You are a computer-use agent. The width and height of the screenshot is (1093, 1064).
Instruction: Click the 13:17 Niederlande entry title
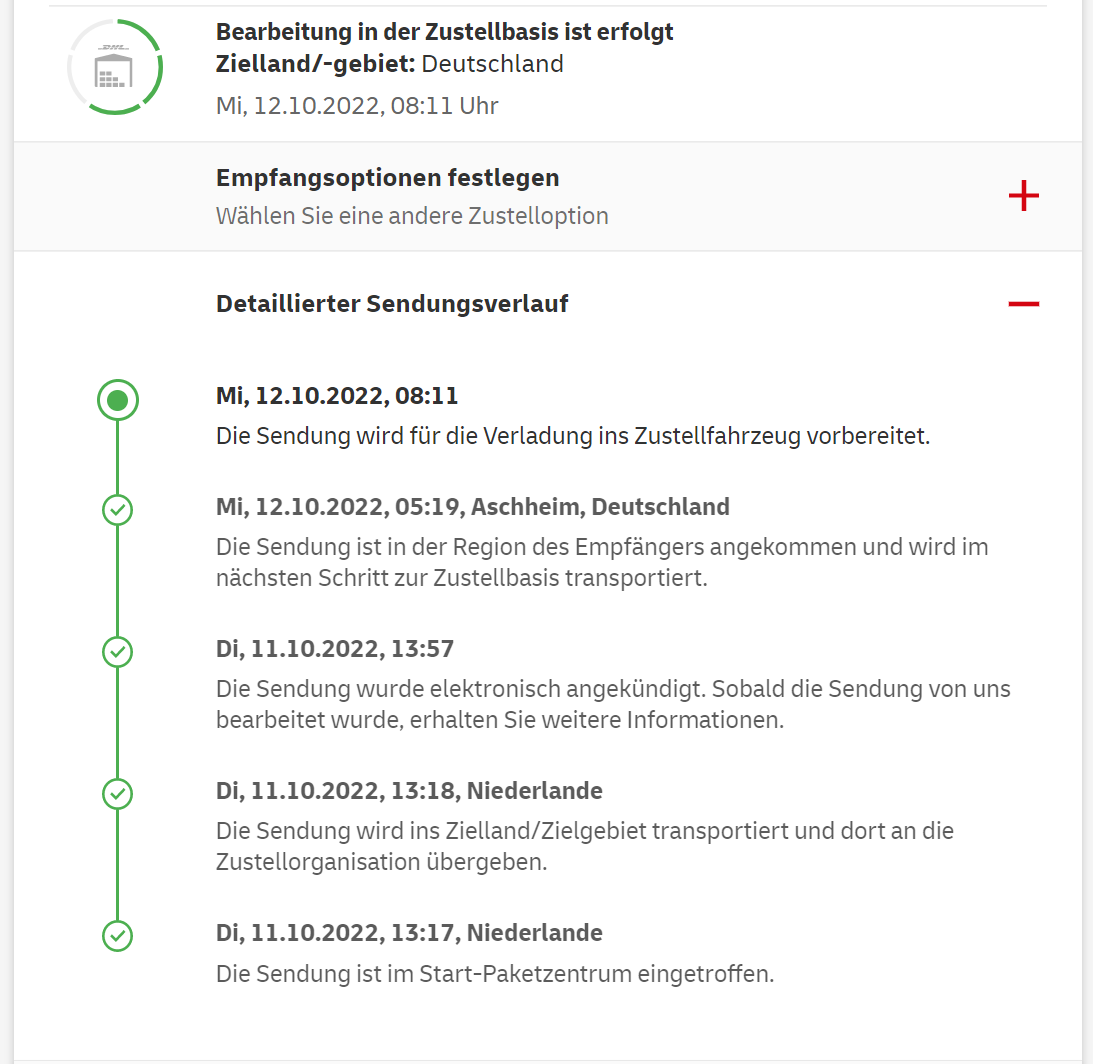[409, 933]
